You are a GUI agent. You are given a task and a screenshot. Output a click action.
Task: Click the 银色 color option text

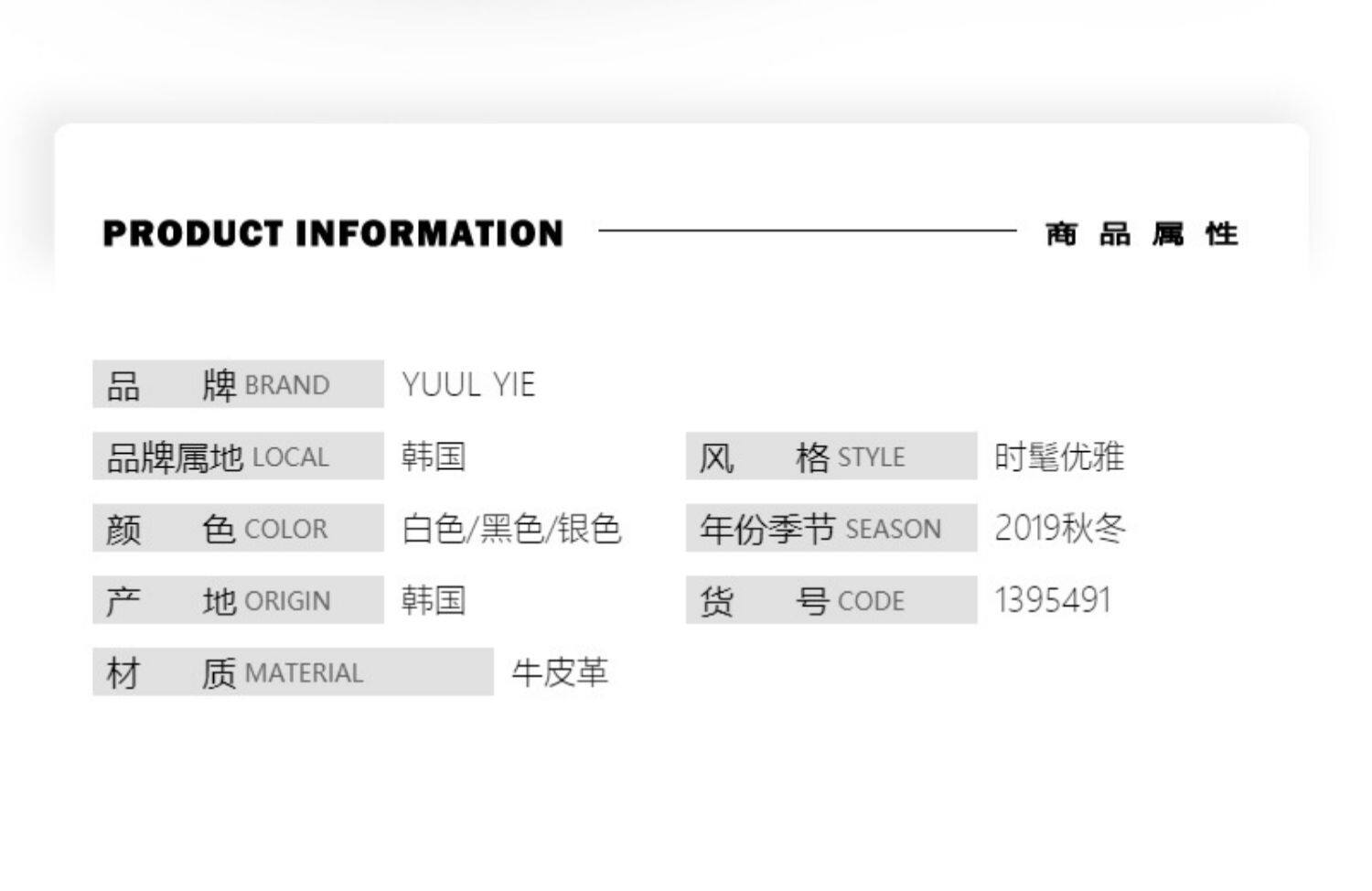(589, 529)
